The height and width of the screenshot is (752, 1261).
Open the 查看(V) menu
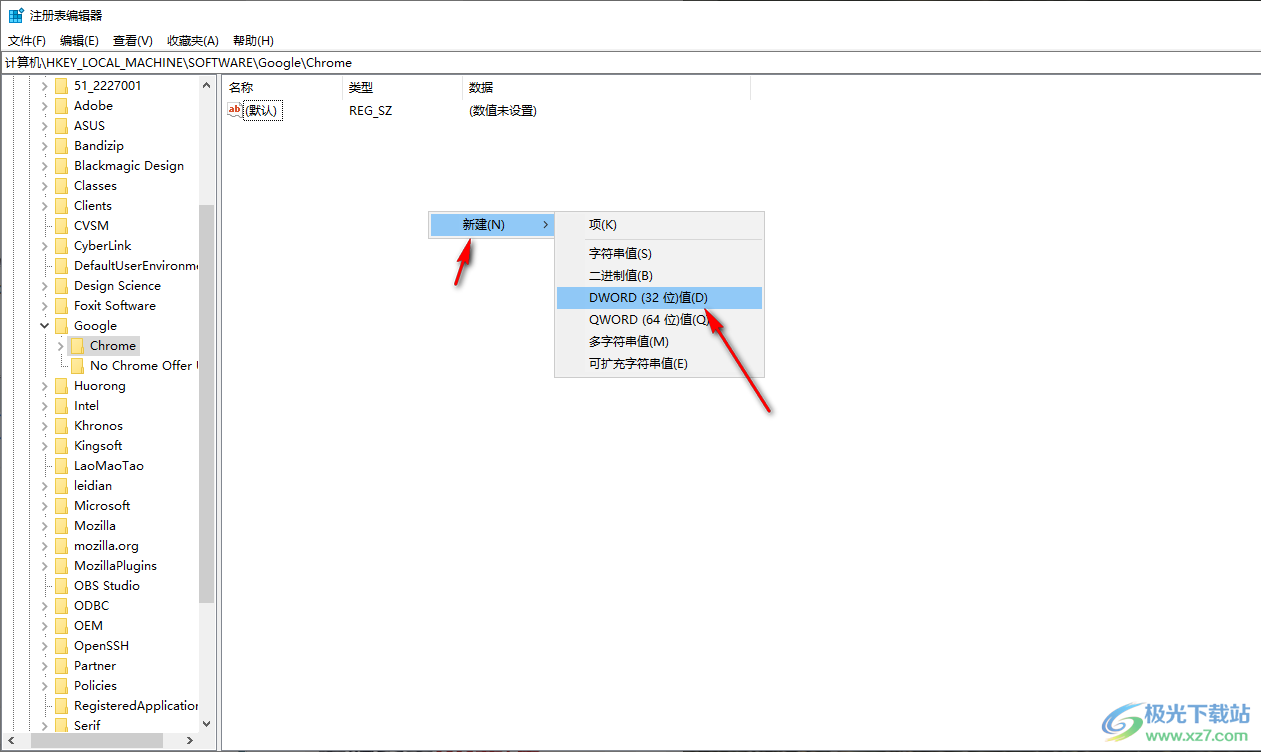[x=133, y=41]
